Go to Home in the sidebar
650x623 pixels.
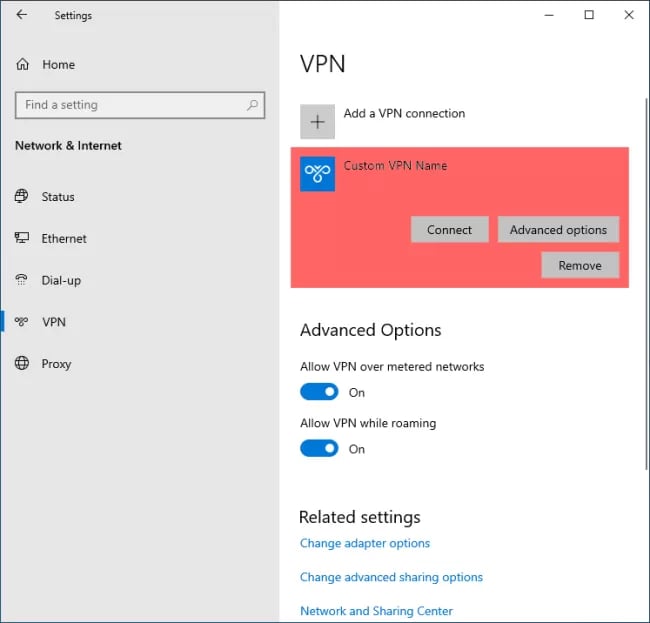58,65
